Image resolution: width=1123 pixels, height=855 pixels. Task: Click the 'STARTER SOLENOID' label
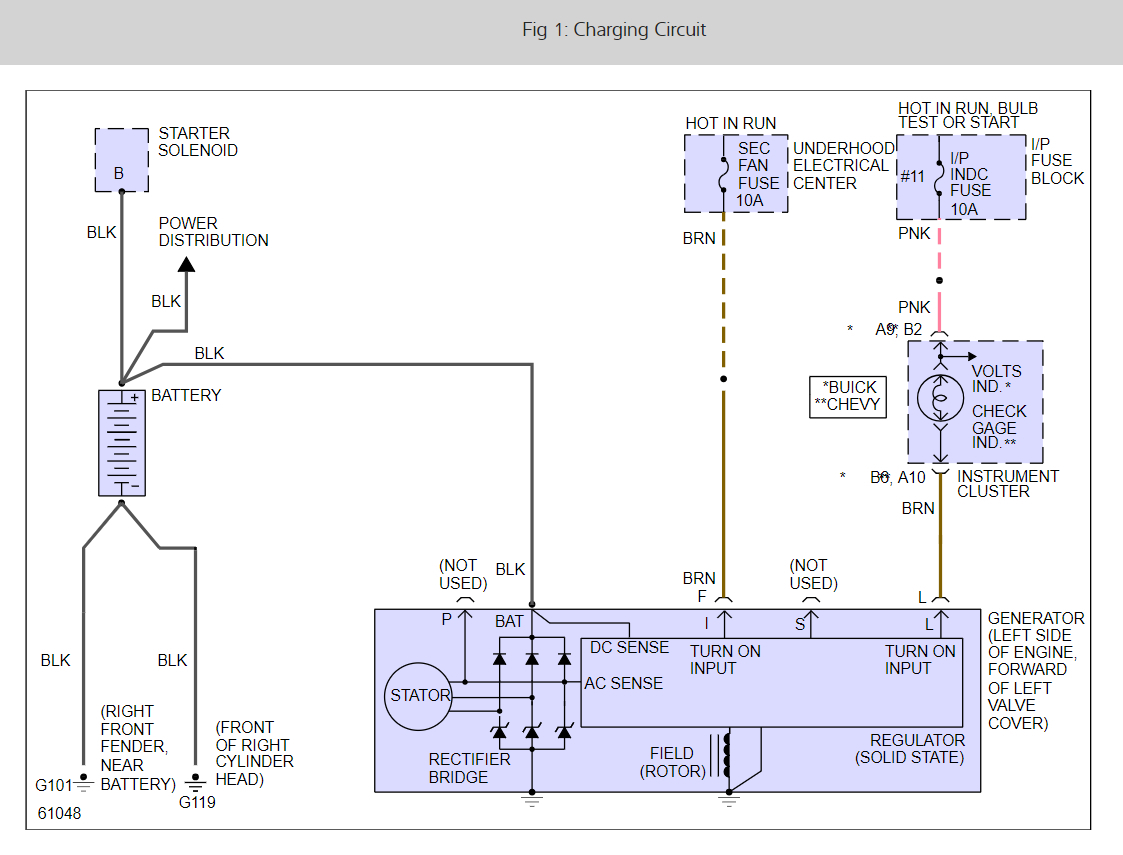(198, 142)
